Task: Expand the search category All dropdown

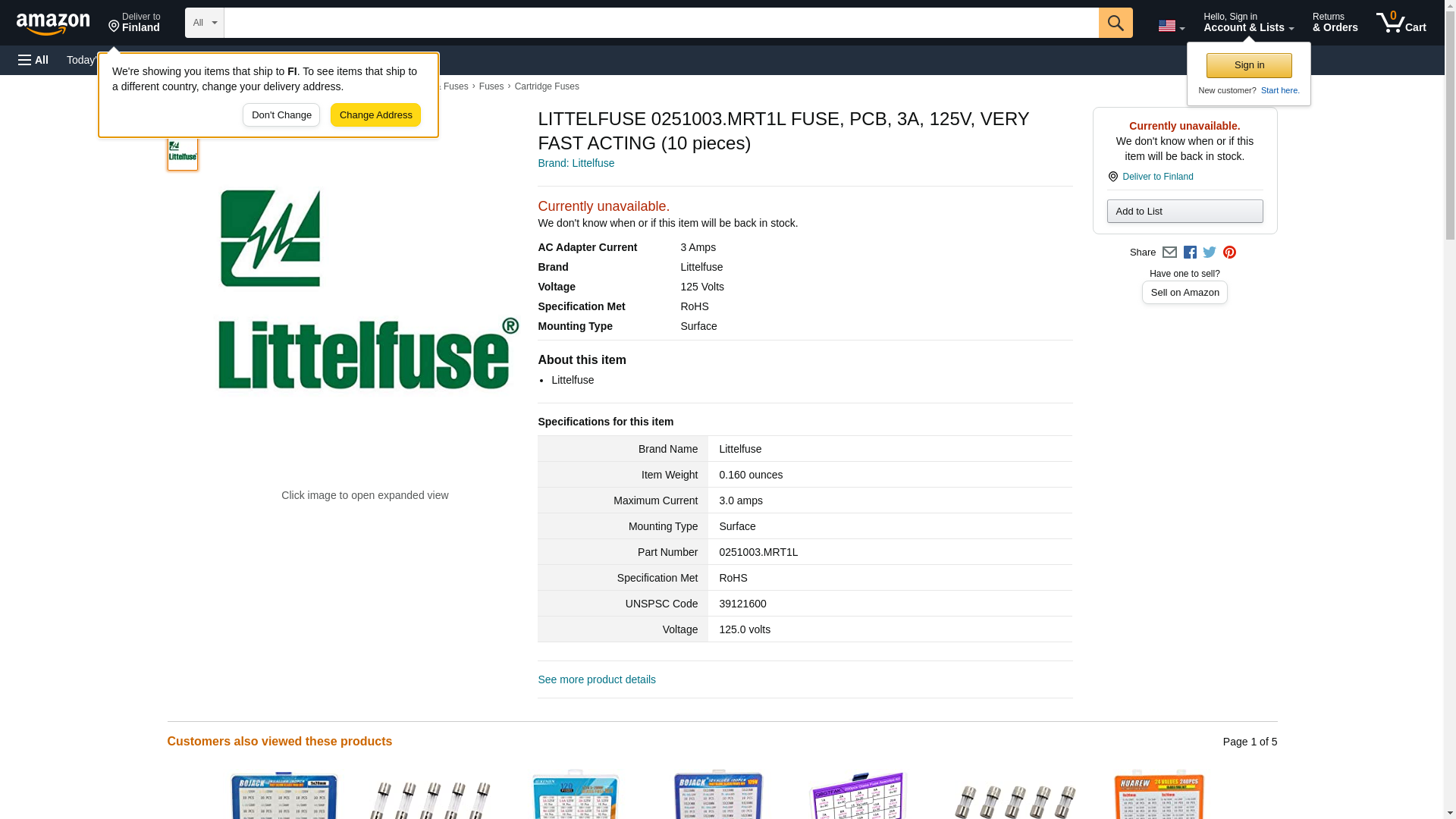Action: [204, 23]
